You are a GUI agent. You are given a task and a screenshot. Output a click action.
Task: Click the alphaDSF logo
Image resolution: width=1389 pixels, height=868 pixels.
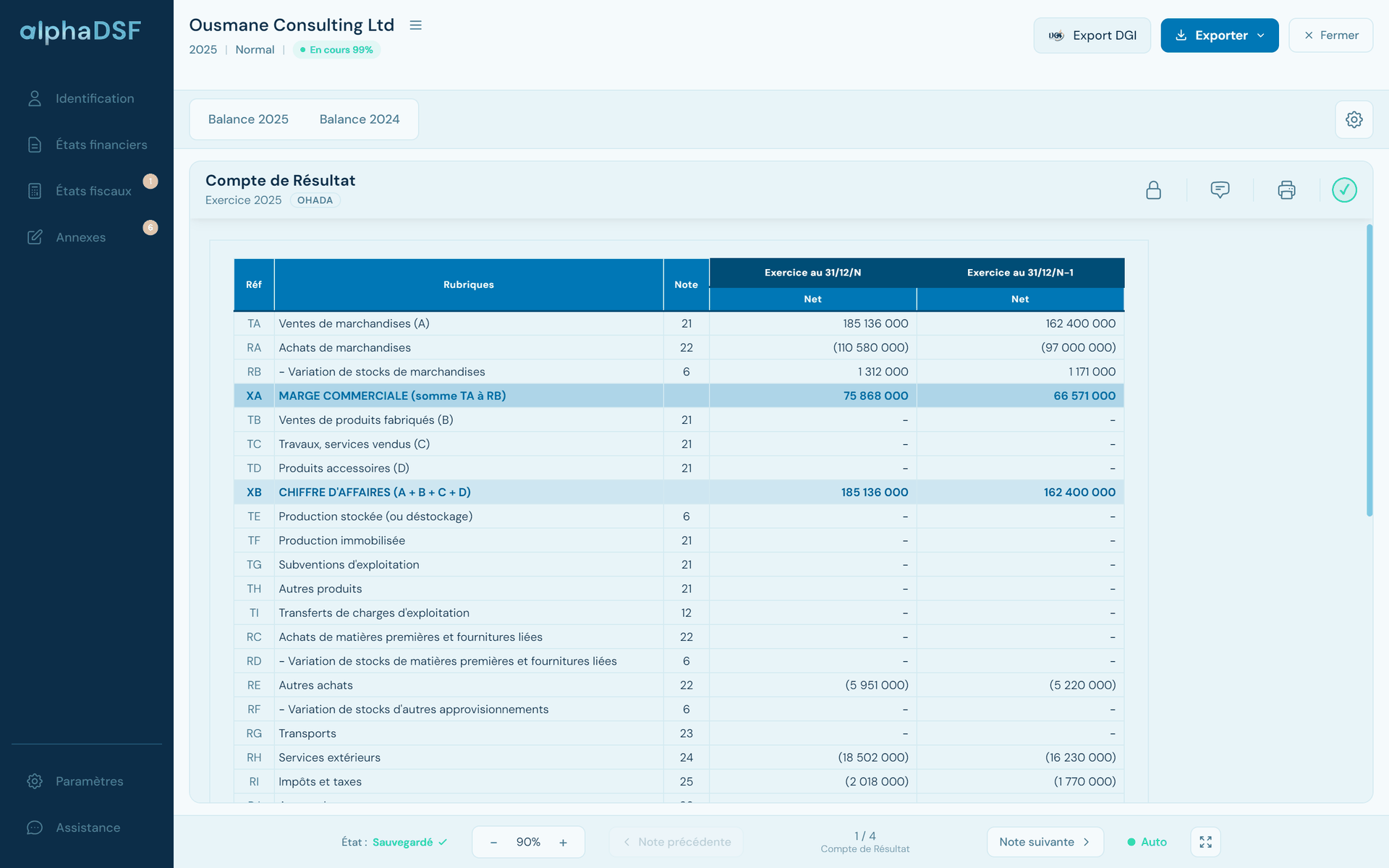80,31
